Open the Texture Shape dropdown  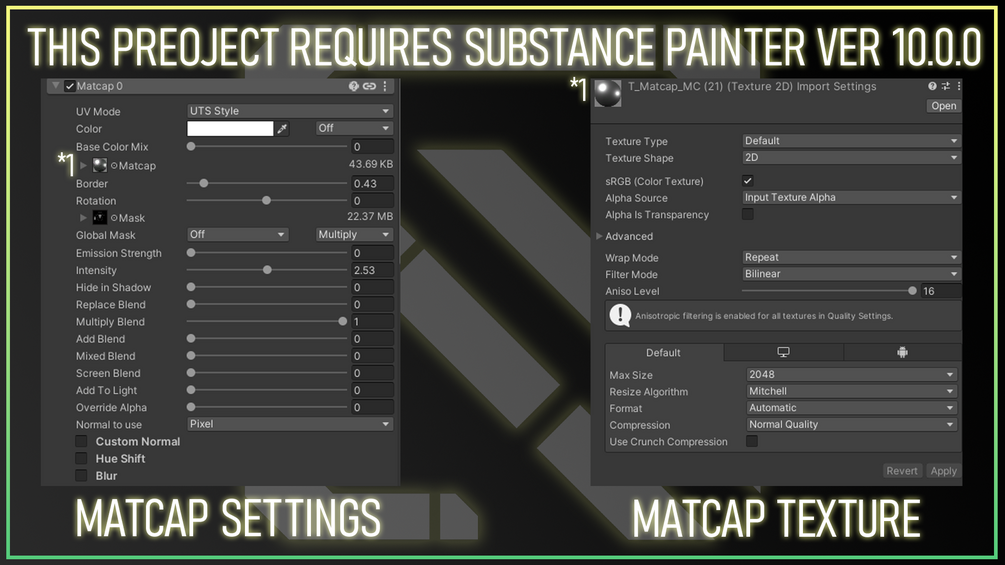[x=851, y=158]
